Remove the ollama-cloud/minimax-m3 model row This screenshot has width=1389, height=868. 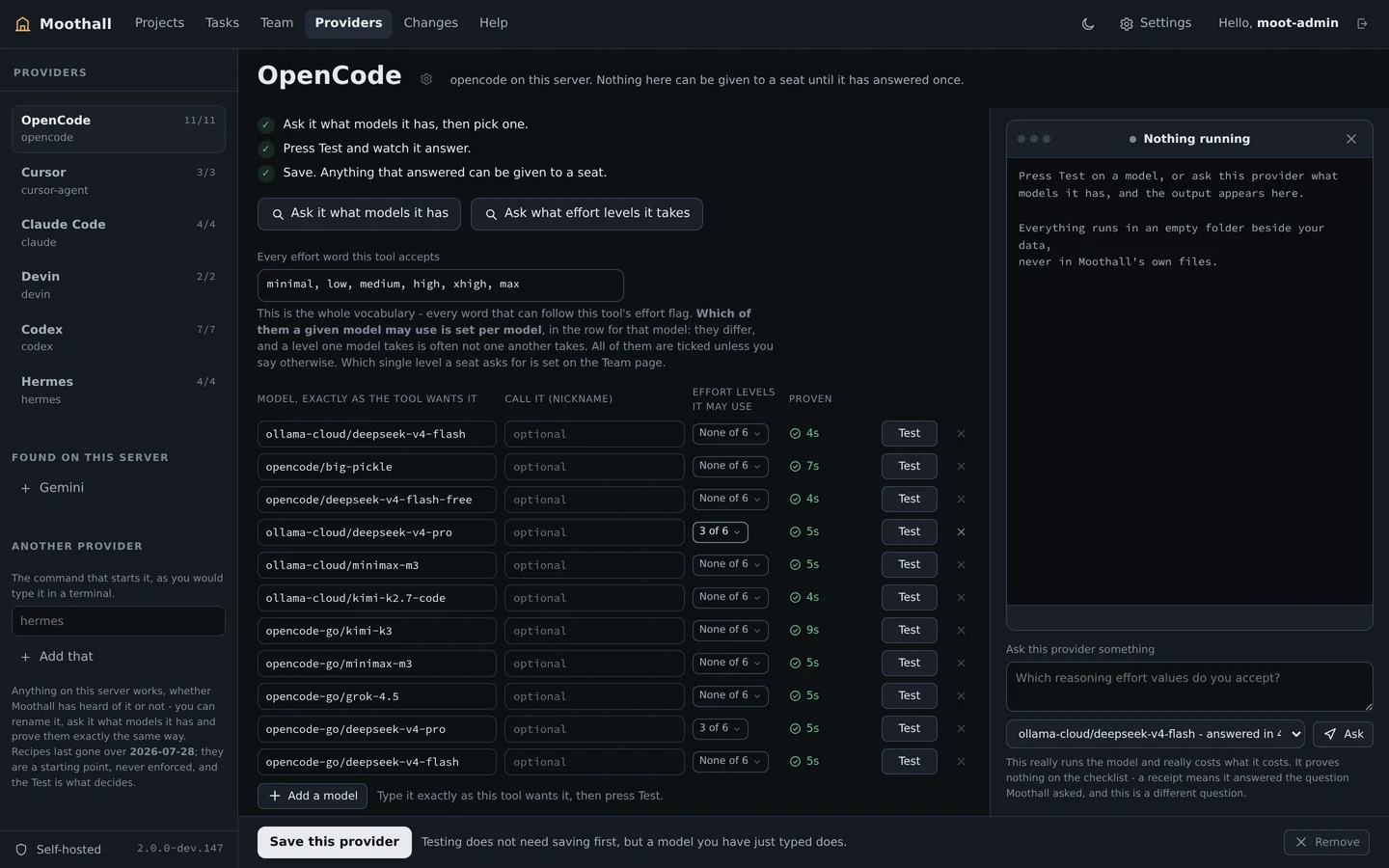961,565
